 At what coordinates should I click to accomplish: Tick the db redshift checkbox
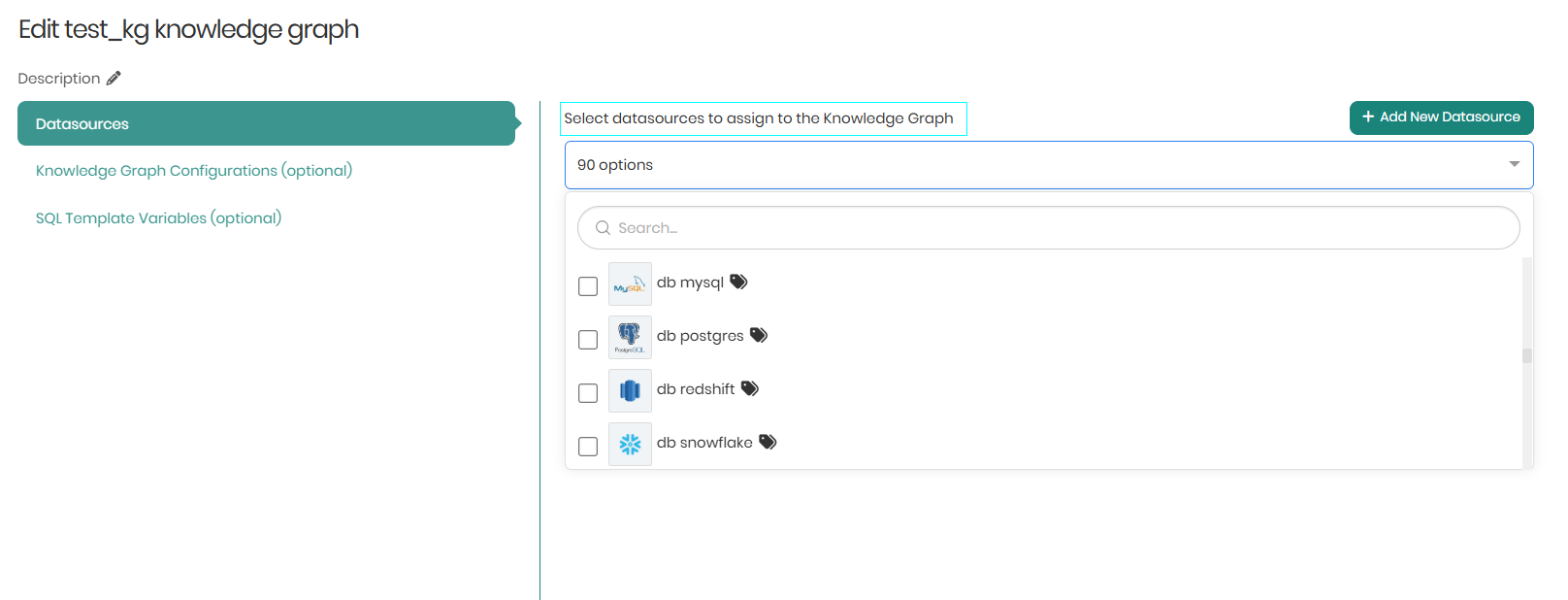click(588, 393)
